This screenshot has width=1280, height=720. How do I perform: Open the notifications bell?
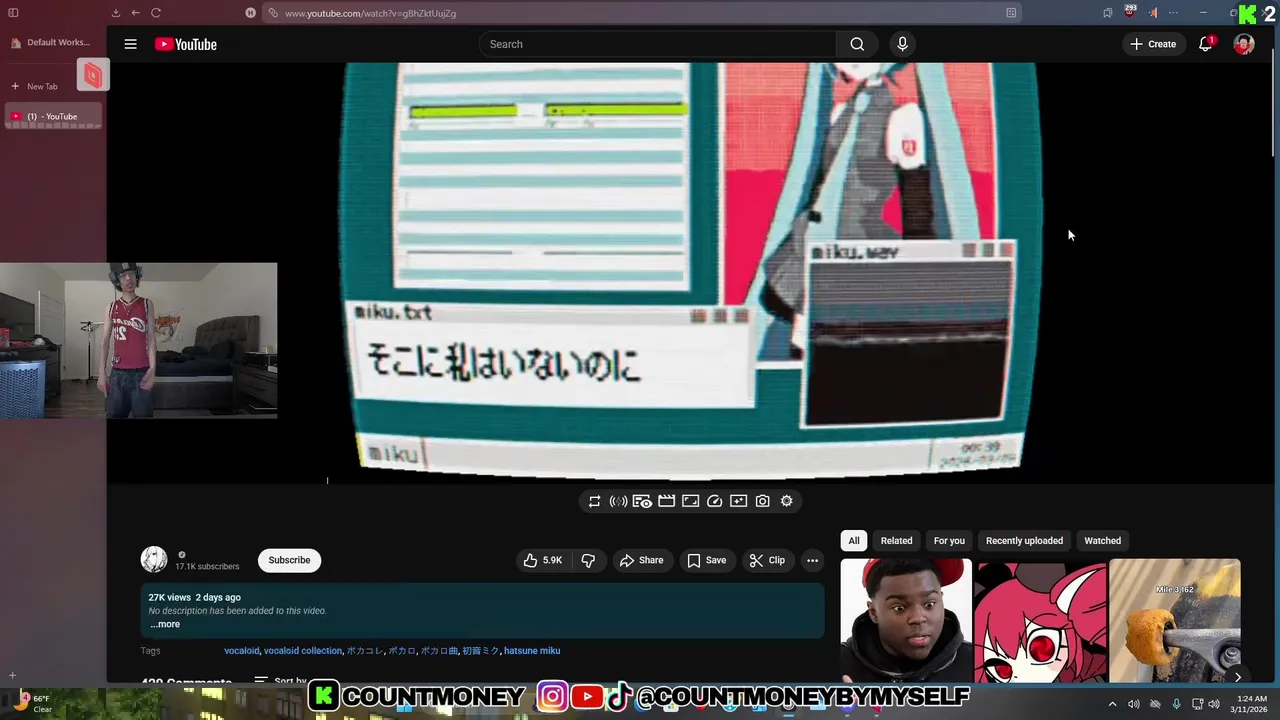pos(1206,44)
